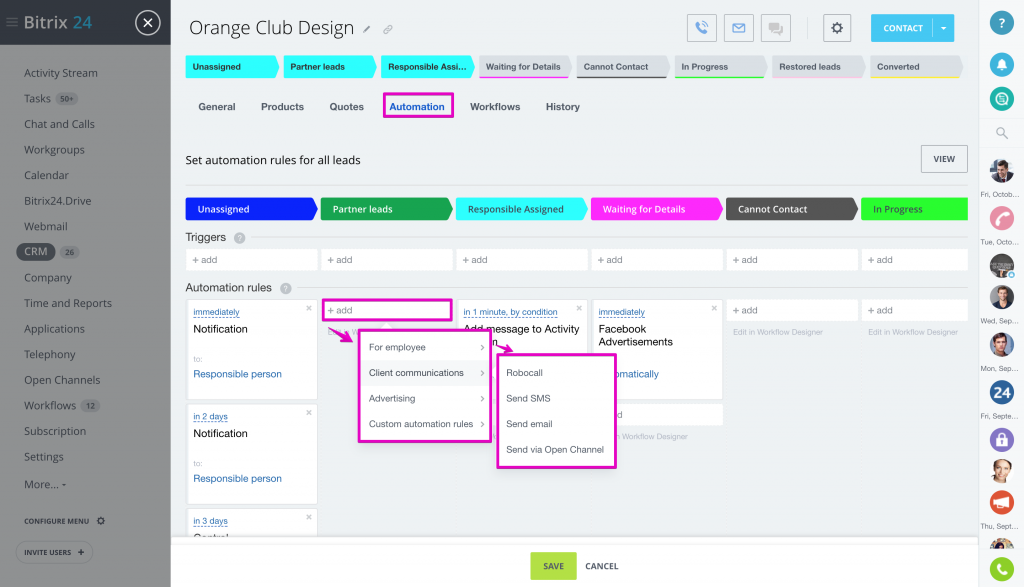The height and width of the screenshot is (587, 1024).
Task: Open 'in 1 minute, by condition' delay link
Action: (510, 312)
